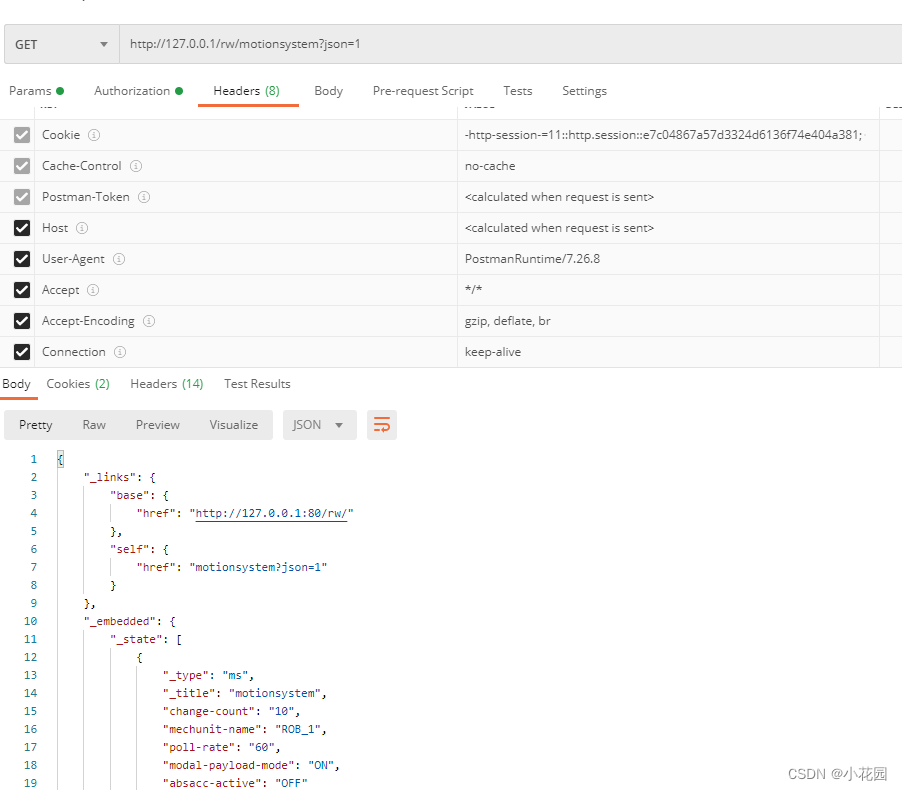Click the "modal-payload-mode" key
This screenshot has width=902, height=790.
[228, 765]
